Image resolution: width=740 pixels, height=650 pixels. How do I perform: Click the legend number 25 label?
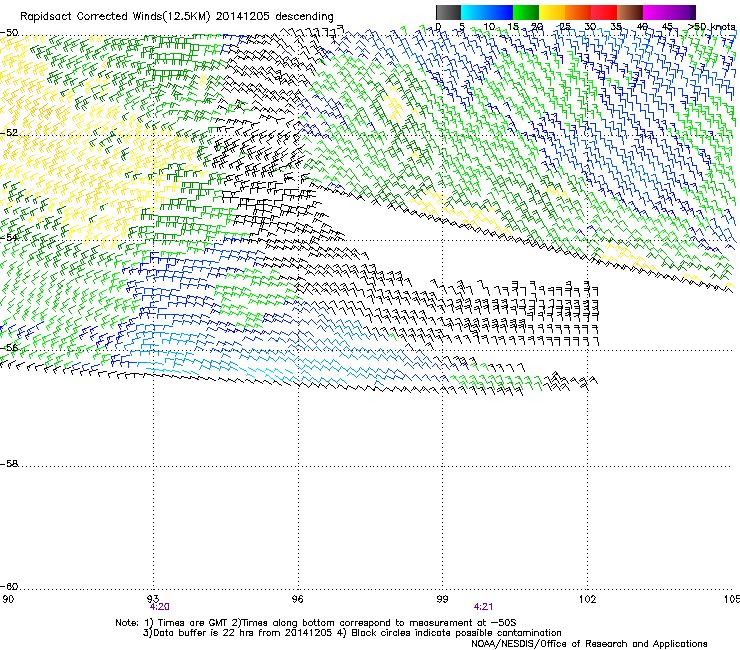[564, 27]
